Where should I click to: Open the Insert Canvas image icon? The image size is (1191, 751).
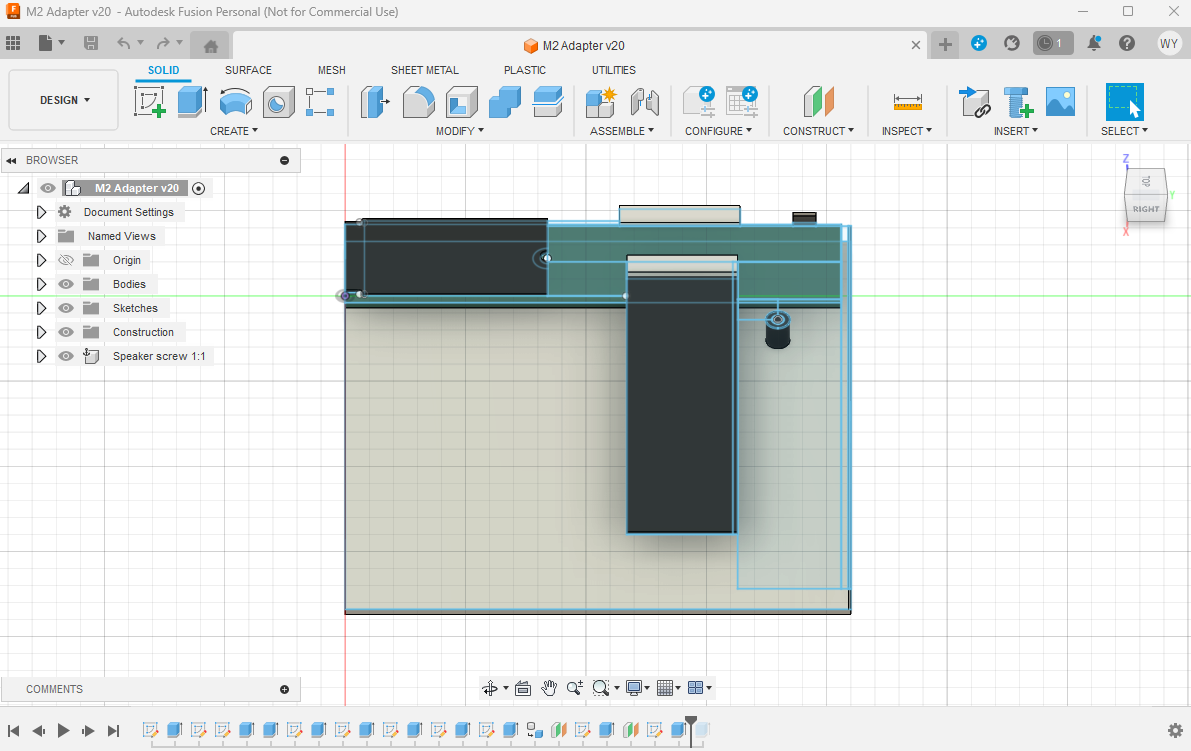click(1060, 102)
